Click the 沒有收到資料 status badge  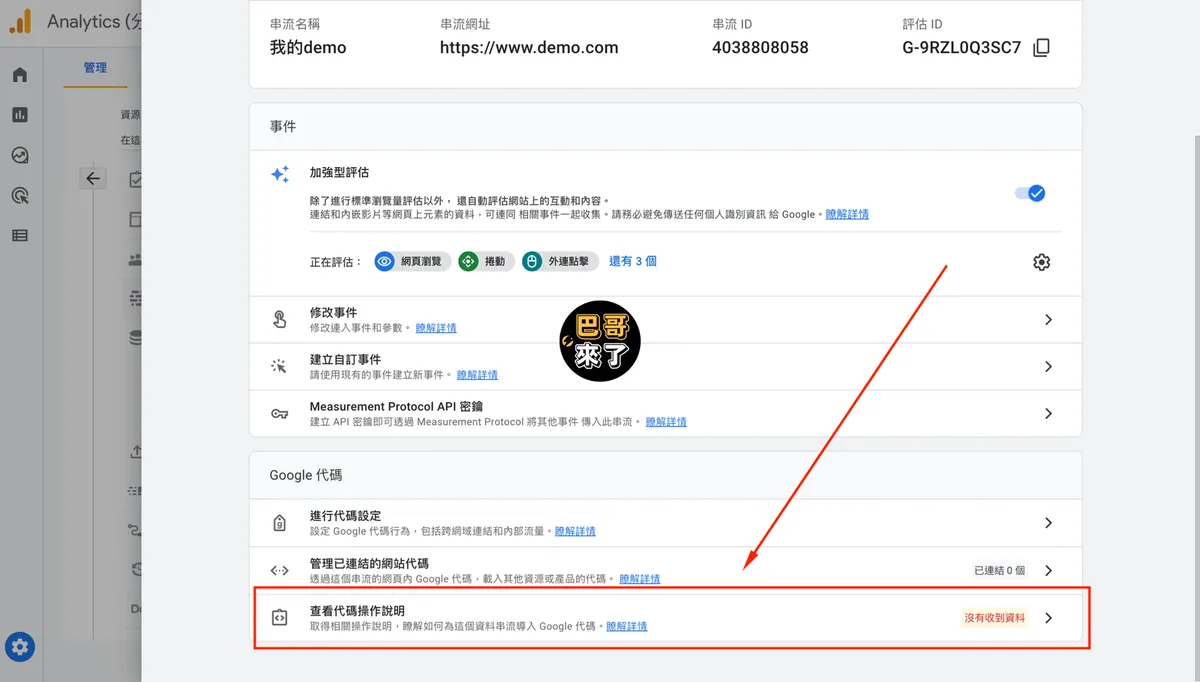click(995, 618)
